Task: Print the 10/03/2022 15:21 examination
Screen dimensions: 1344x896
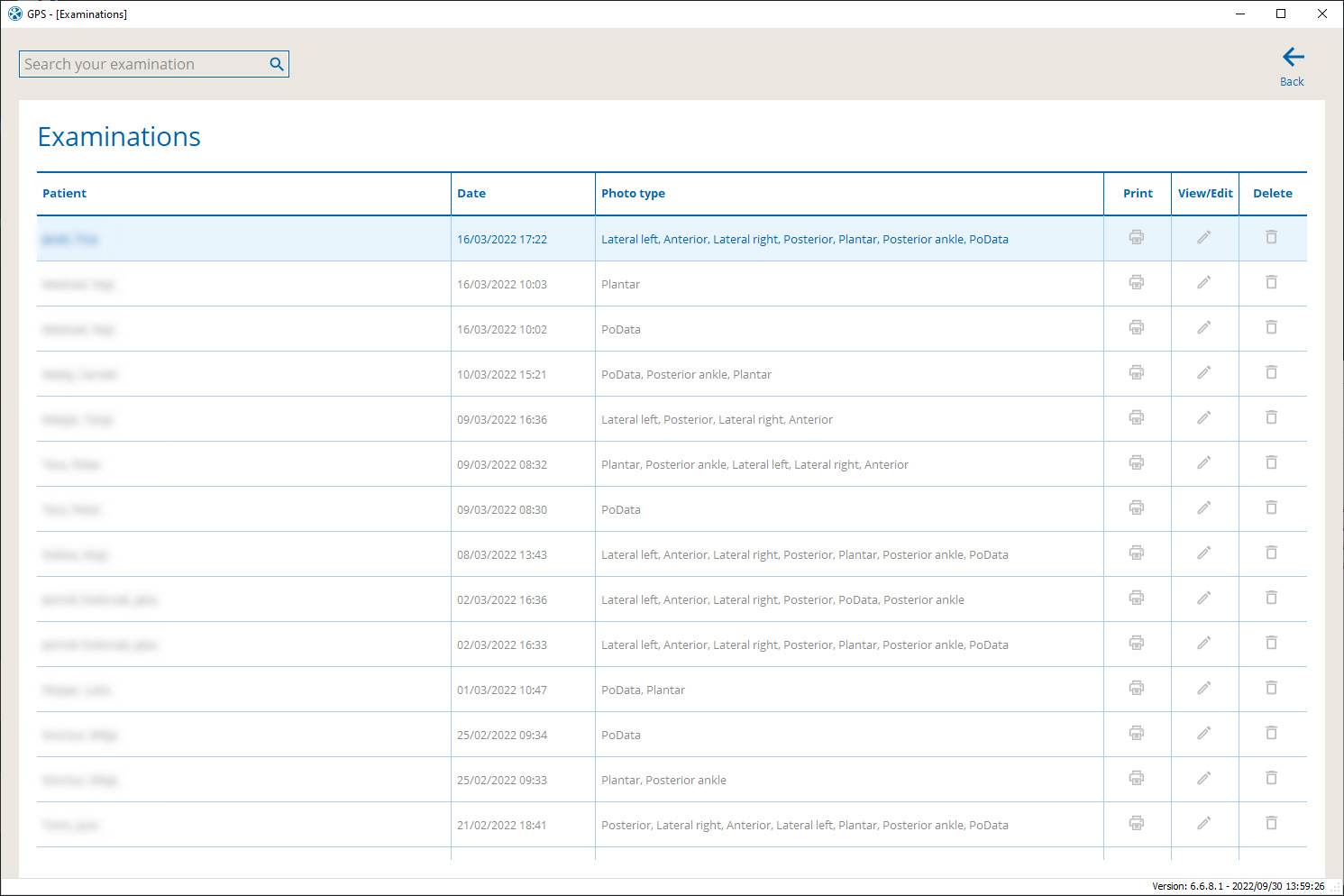Action: [1137, 372]
